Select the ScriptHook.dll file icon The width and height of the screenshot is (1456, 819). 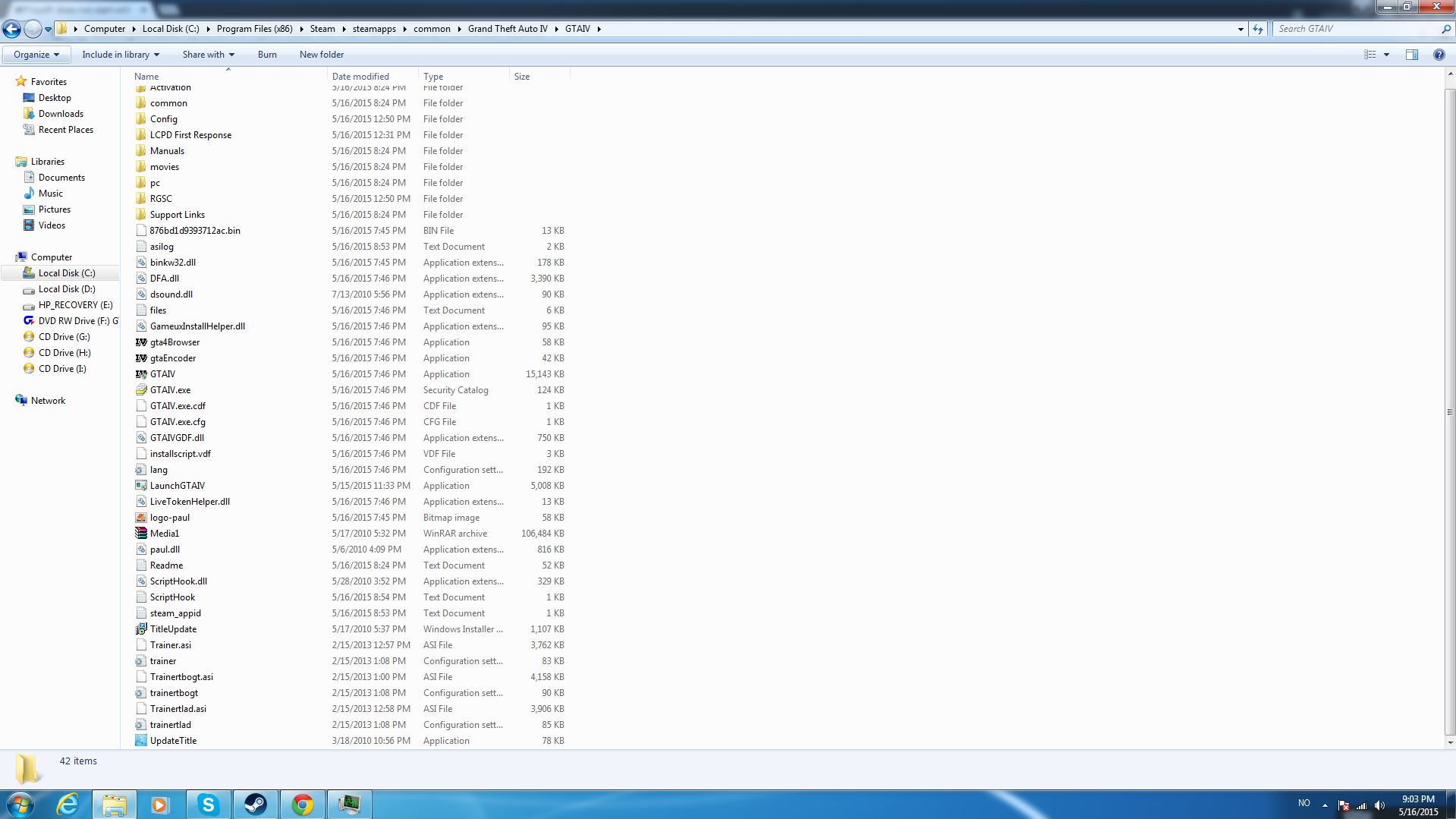point(141,581)
